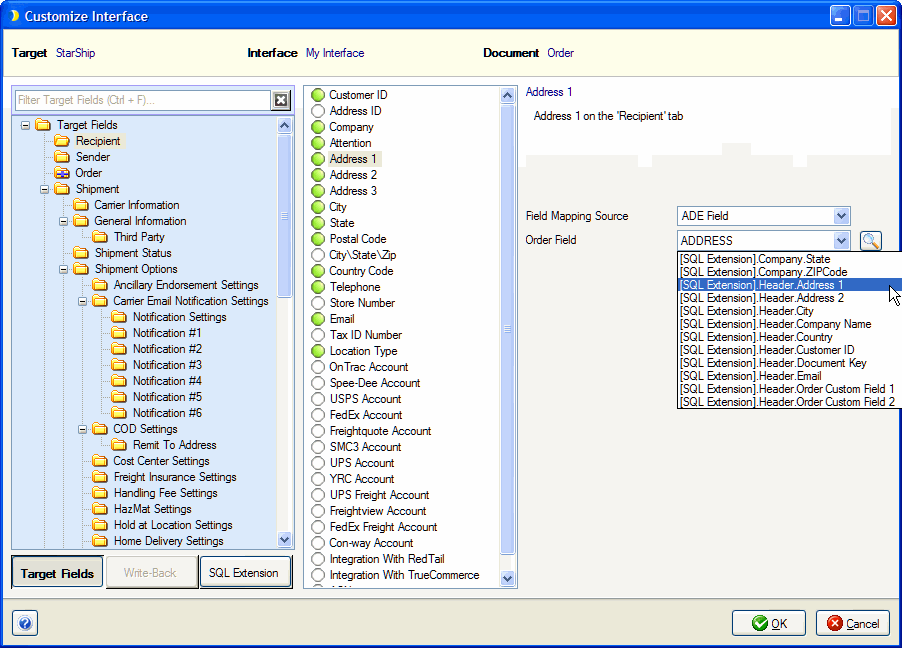Select Country Code in the field list
The width and height of the screenshot is (902, 648).
click(x=361, y=271)
